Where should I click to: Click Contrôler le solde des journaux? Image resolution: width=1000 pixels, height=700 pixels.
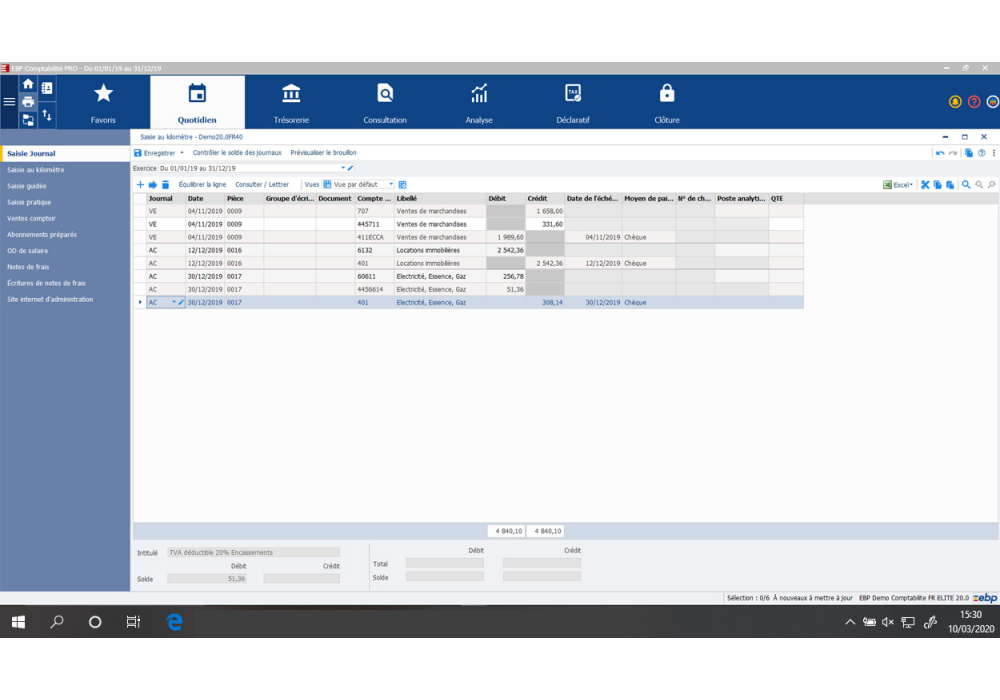[237, 153]
